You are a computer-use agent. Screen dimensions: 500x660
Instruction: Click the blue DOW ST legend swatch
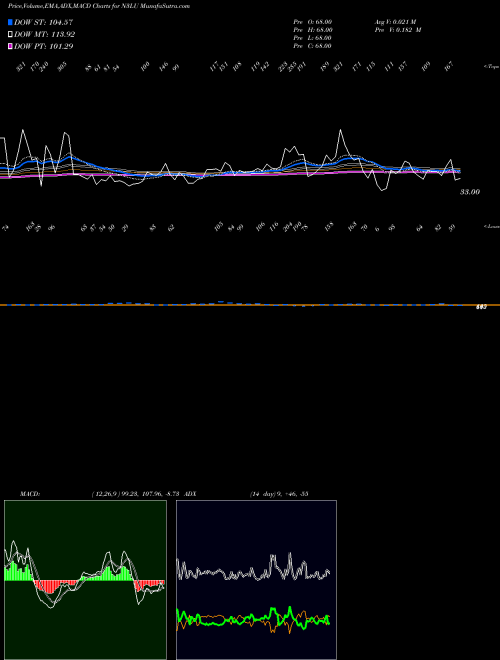coord(10,22)
